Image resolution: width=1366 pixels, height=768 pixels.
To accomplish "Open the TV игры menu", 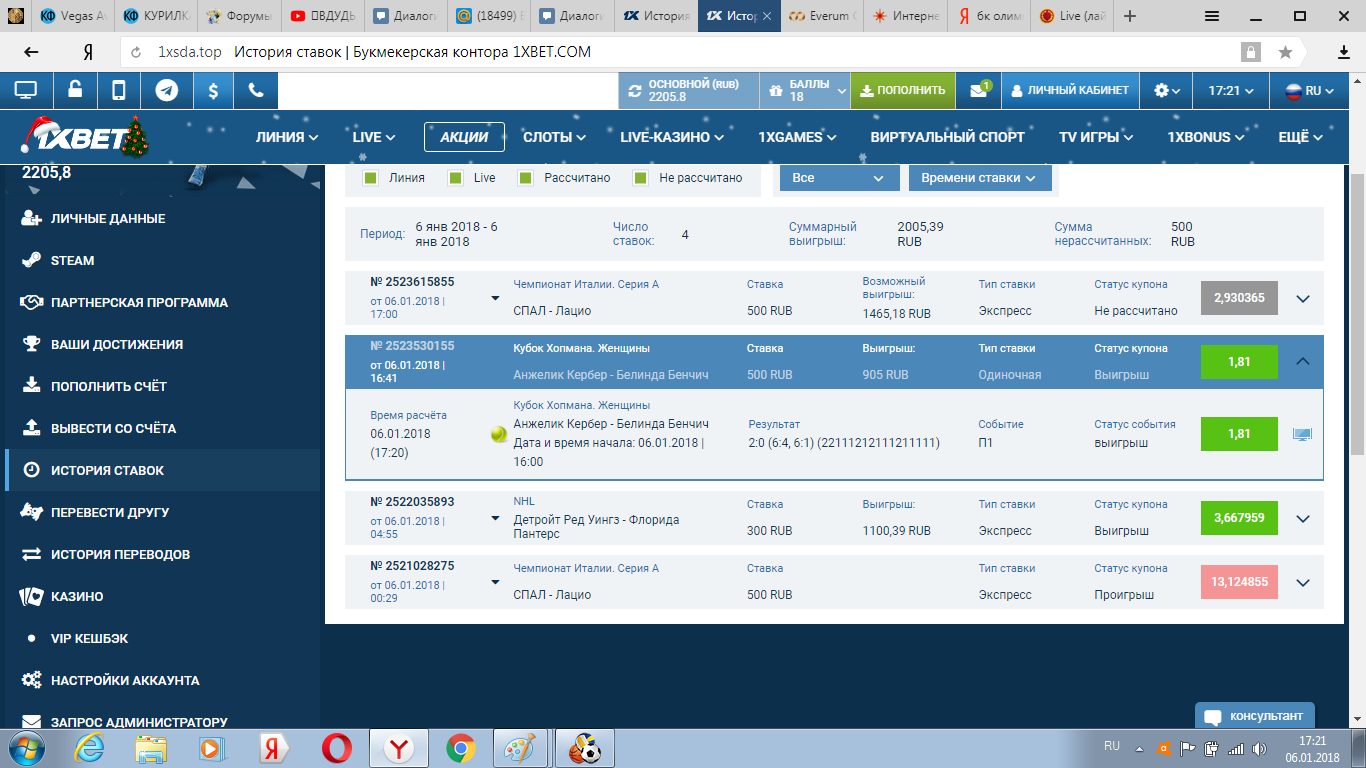I will click(1096, 137).
